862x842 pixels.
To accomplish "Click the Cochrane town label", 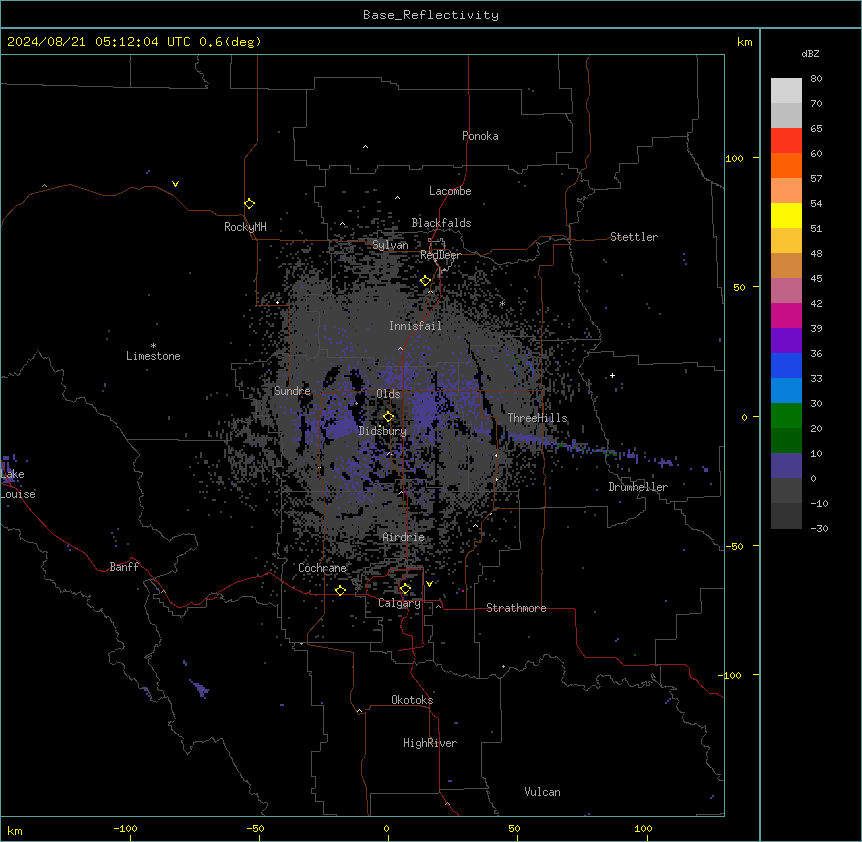I will pyautogui.click(x=322, y=568).
